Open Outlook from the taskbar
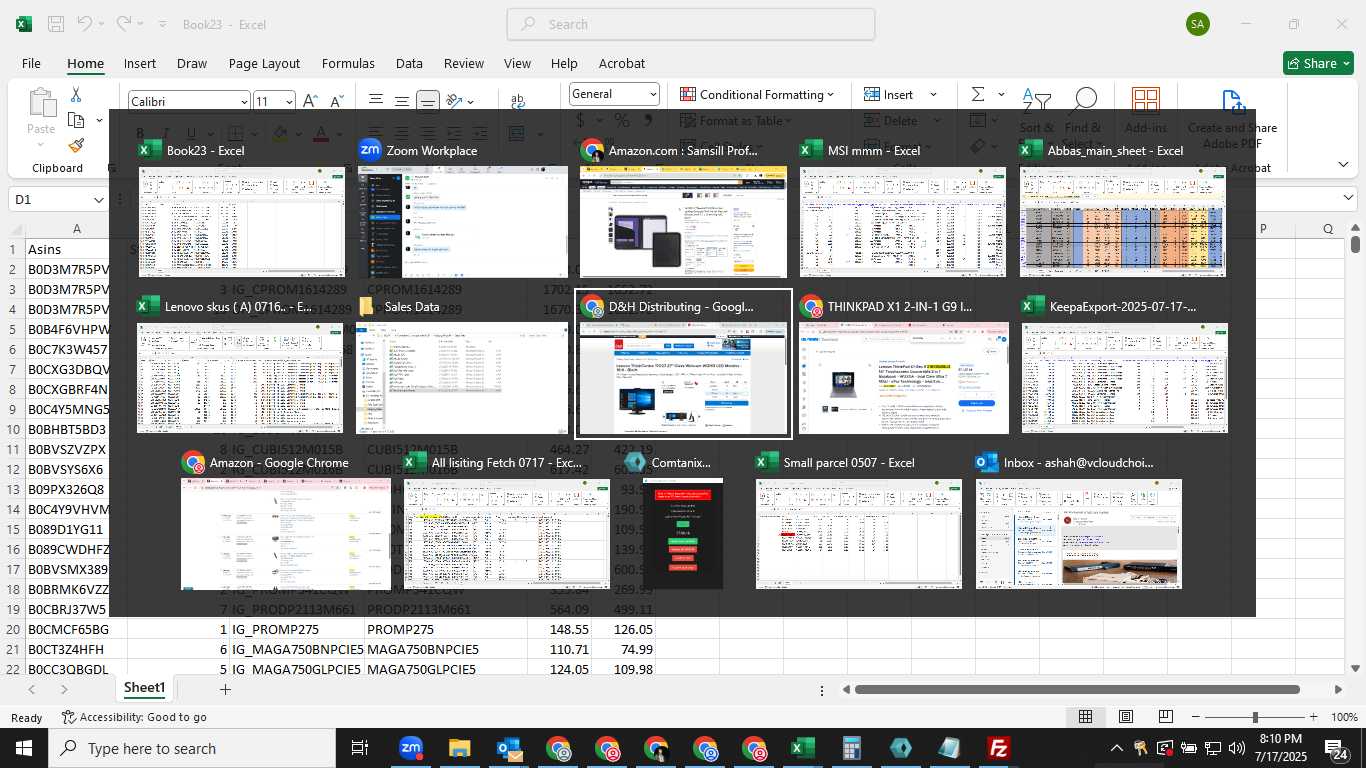1366x768 pixels. point(509,748)
